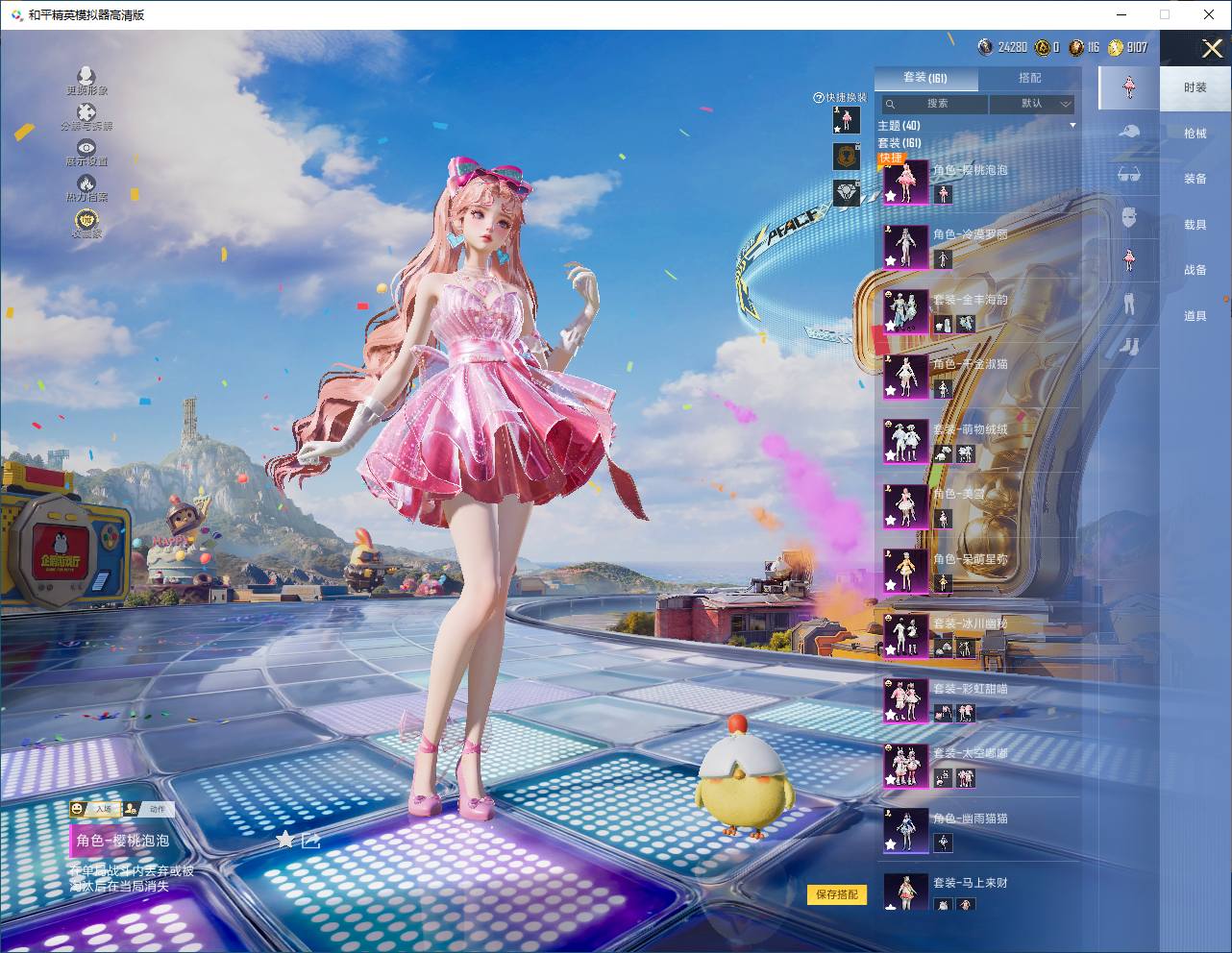
Task: Select the pink dress clothing category icon
Action: (1129, 261)
